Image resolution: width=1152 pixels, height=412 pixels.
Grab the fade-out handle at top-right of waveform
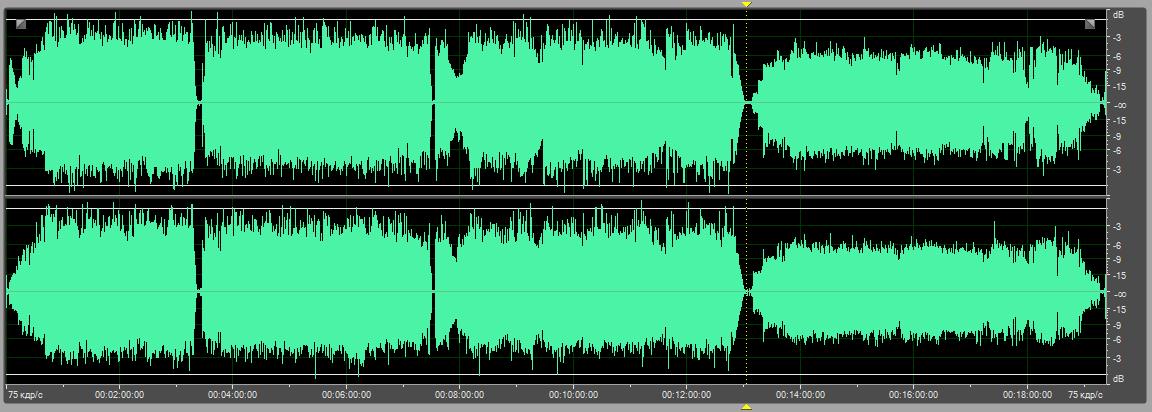(1090, 24)
